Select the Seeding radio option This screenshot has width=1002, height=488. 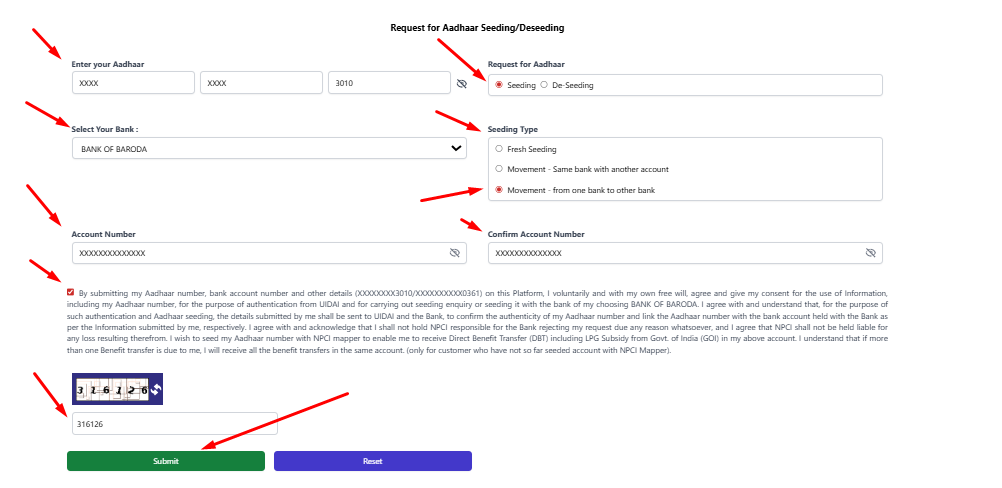[x=499, y=85]
